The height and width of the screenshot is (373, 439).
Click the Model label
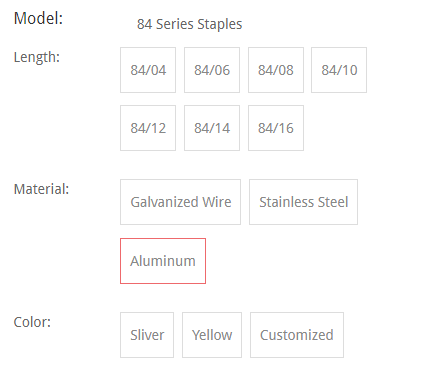(x=38, y=18)
